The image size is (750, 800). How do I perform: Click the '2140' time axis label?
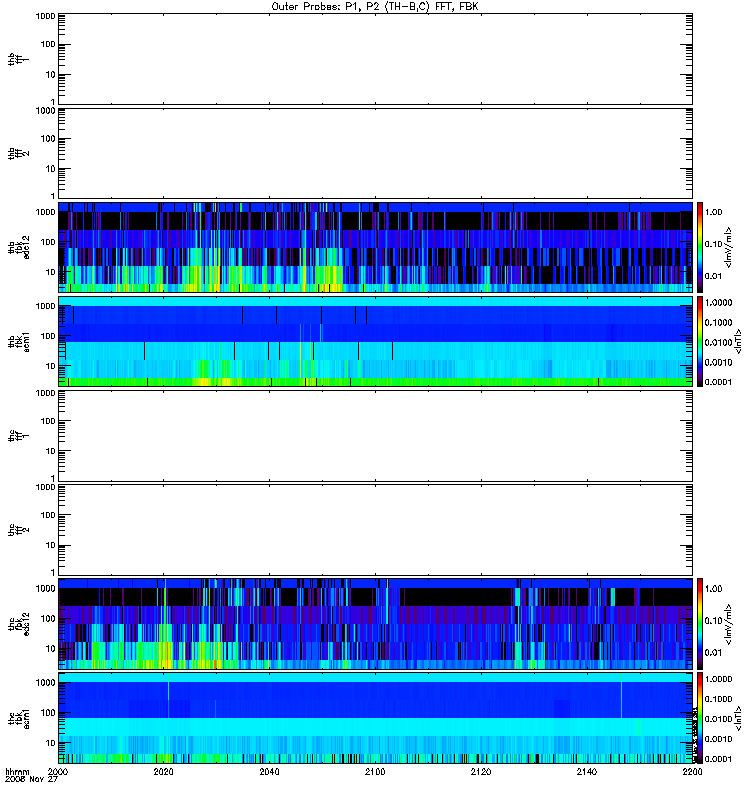(587, 771)
